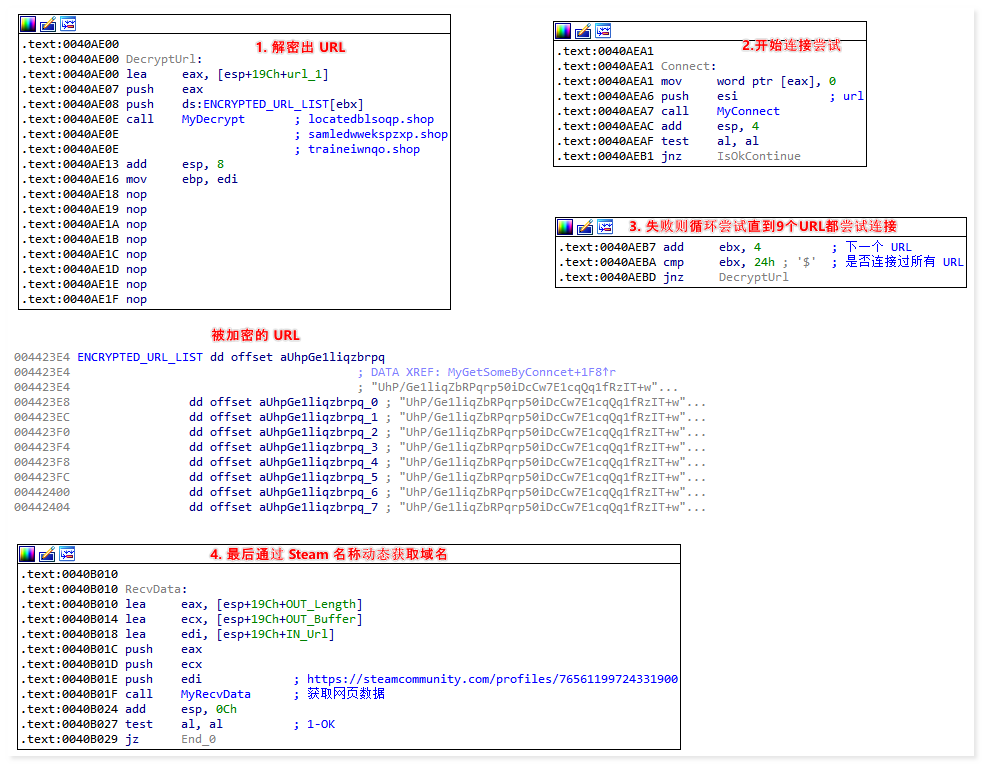Click the group nodes icon on DecryptUrl block
The image size is (982, 764).
[x=68, y=24]
